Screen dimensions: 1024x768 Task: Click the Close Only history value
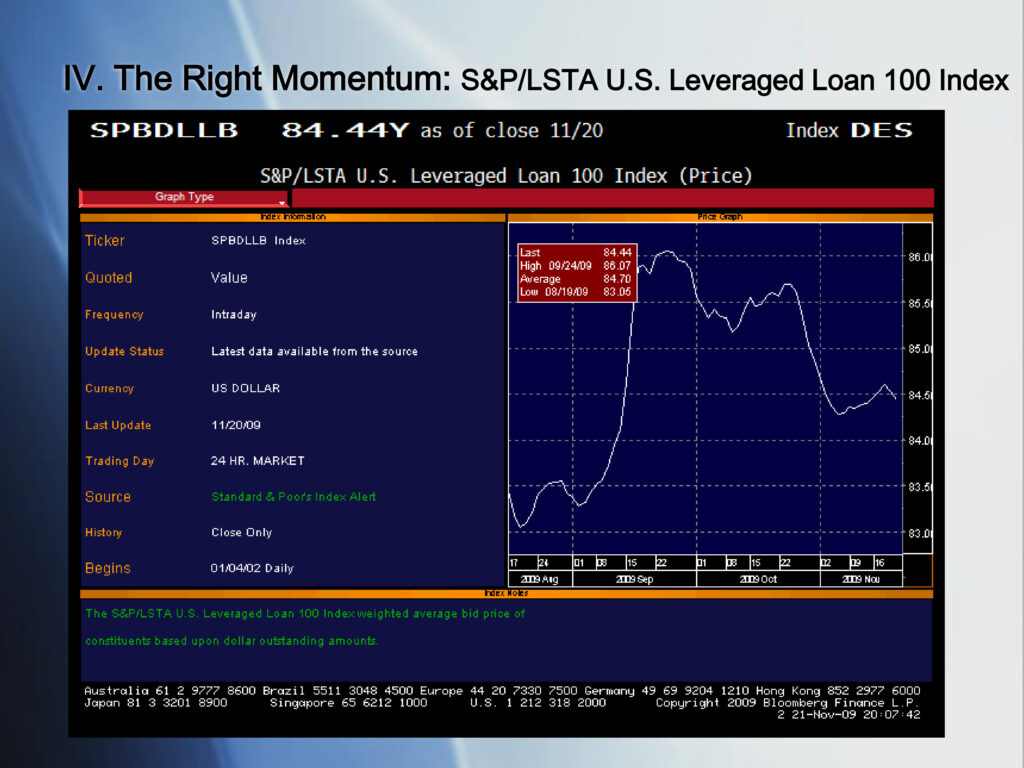tap(241, 533)
